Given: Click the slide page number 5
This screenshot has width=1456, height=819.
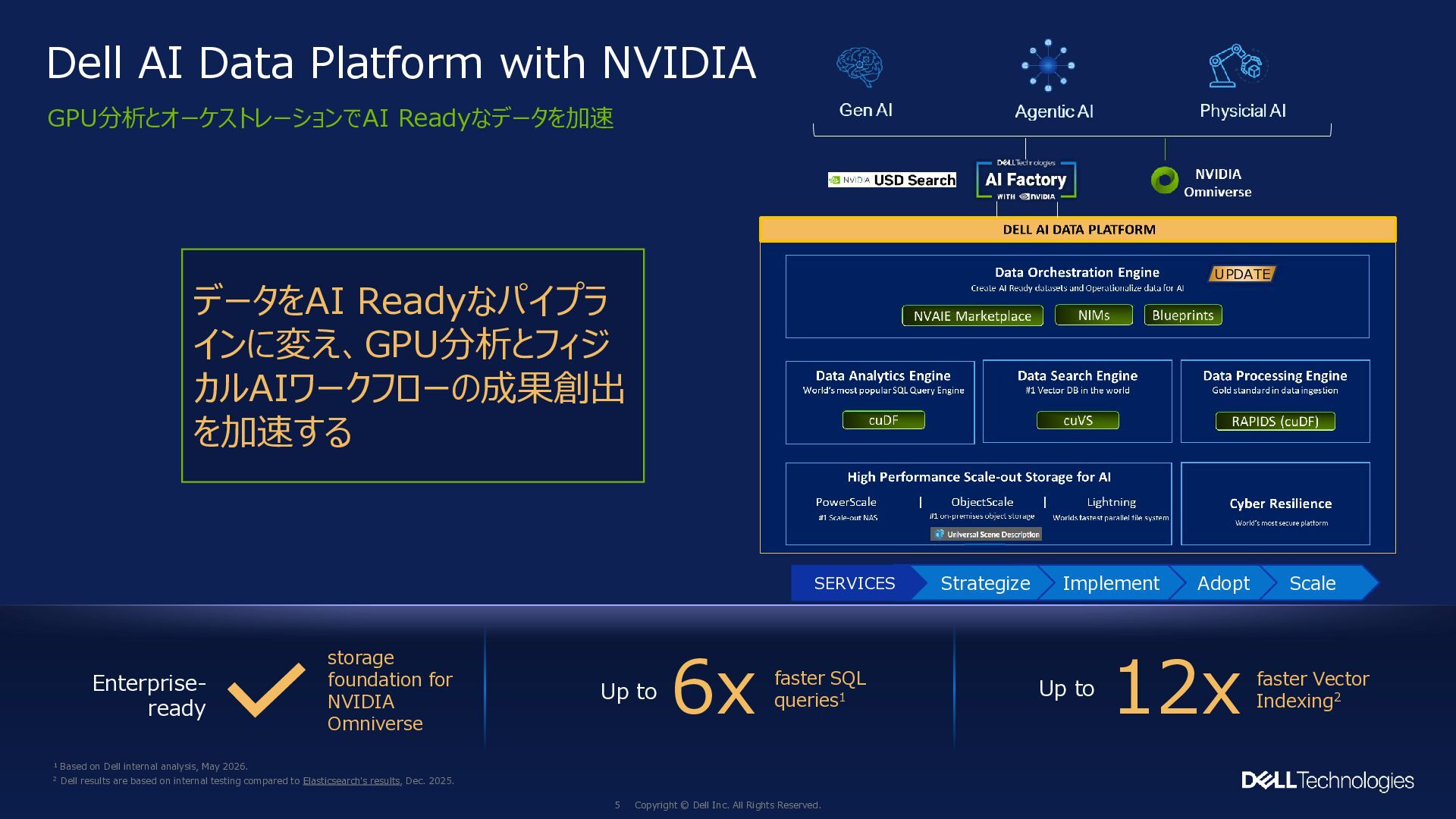Looking at the screenshot, I should tap(617, 805).
